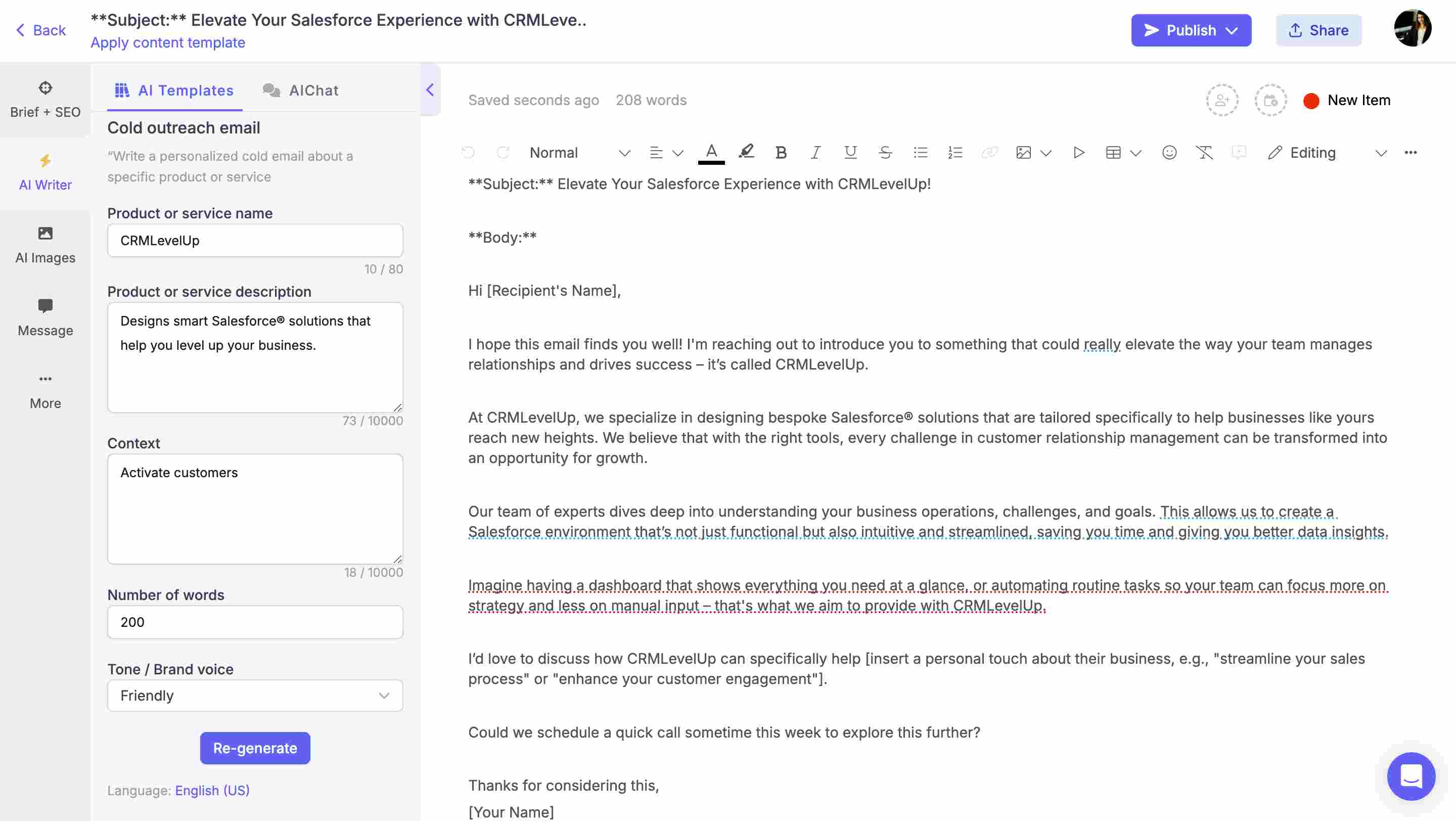This screenshot has width=1456, height=821.
Task: Open the Editing mode dropdown
Action: tap(1327, 153)
